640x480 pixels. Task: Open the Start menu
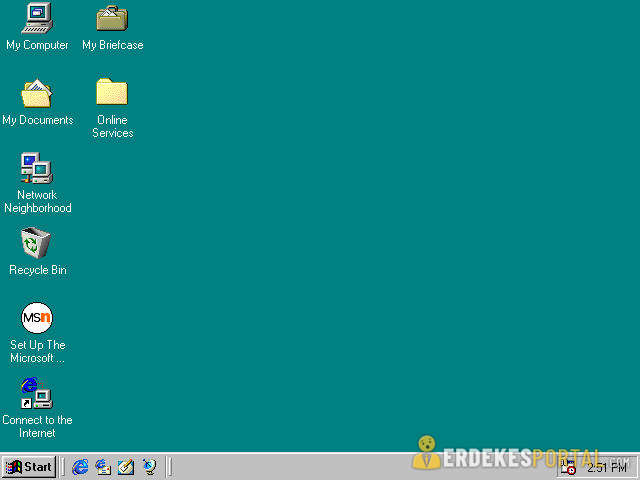29,467
